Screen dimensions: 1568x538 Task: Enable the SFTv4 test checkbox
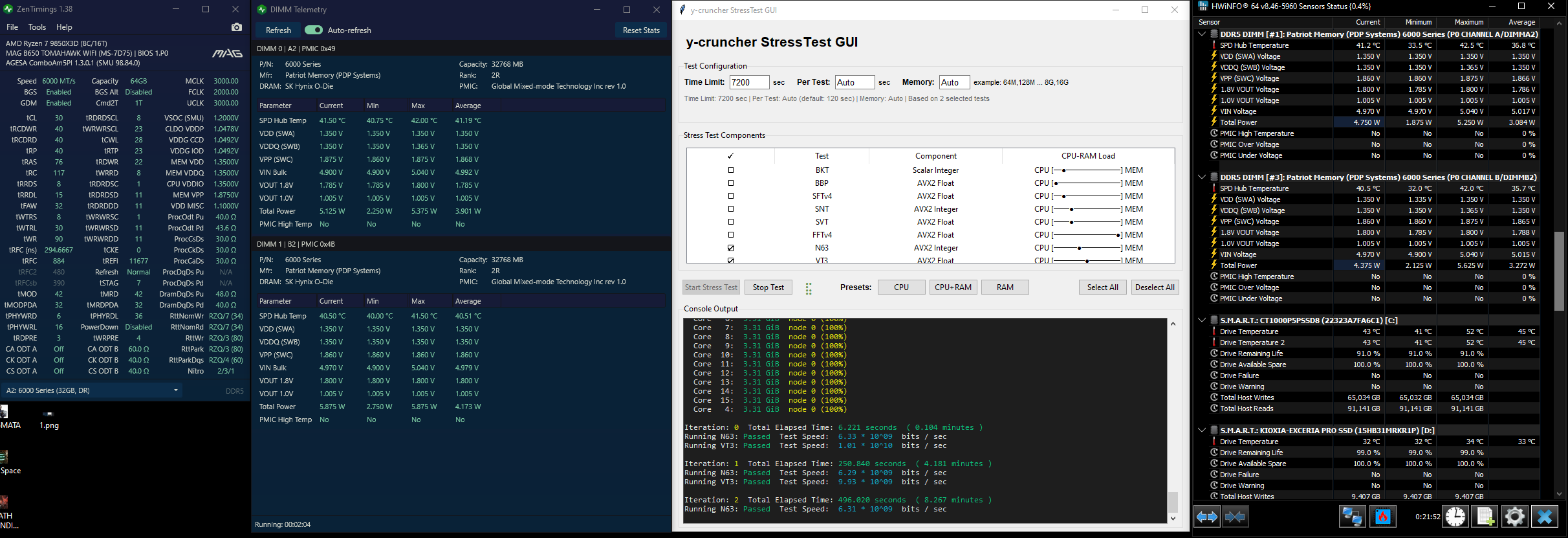731,196
